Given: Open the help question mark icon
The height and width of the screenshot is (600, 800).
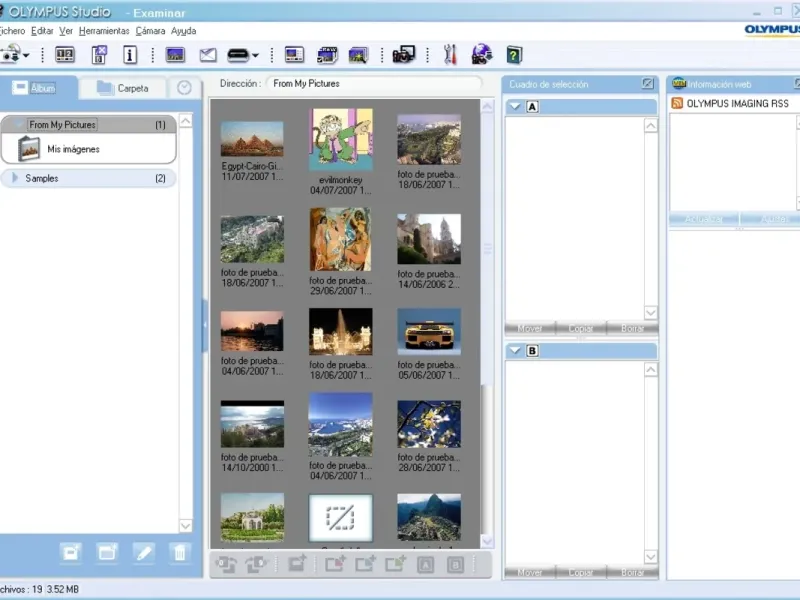Looking at the screenshot, I should (514, 55).
